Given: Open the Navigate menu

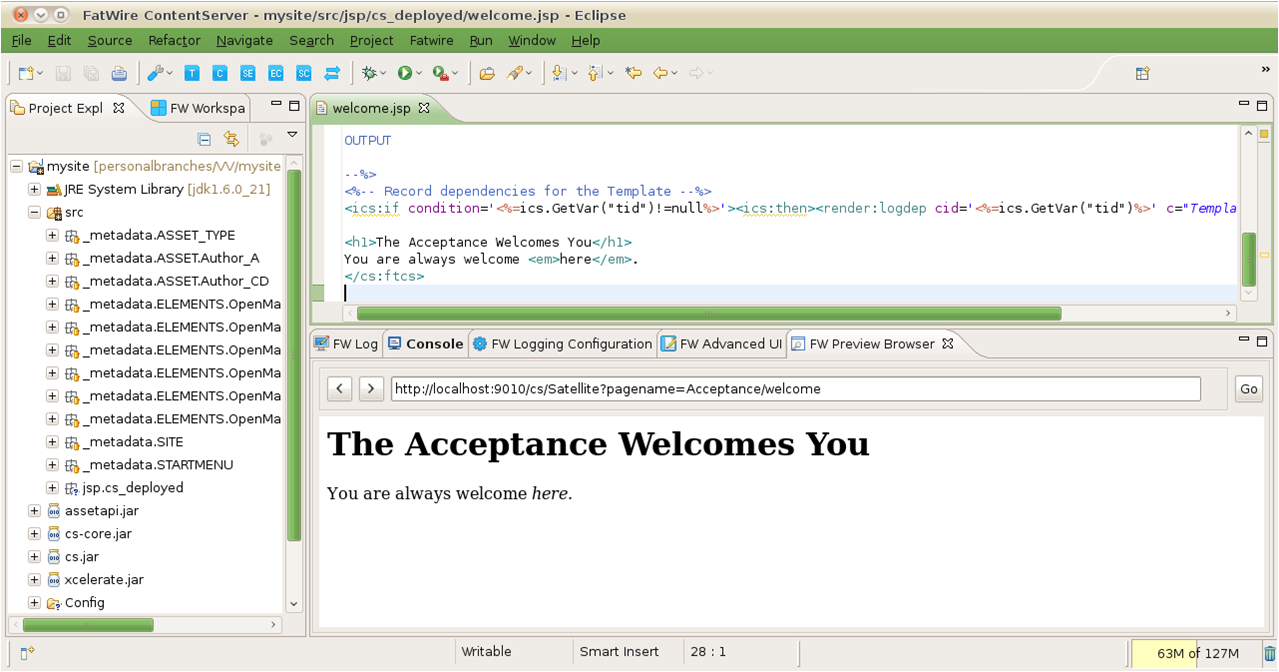Looking at the screenshot, I should [x=244, y=40].
